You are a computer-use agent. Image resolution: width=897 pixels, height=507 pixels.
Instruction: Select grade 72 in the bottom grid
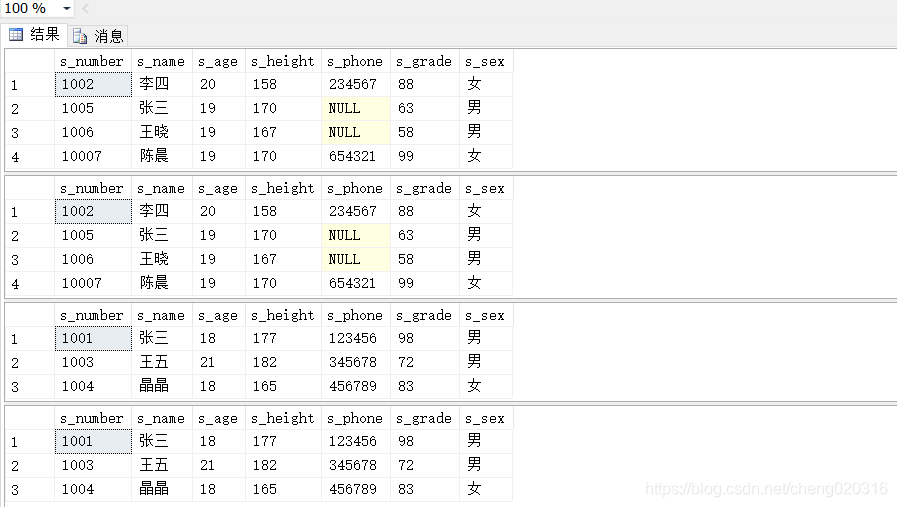pos(425,466)
